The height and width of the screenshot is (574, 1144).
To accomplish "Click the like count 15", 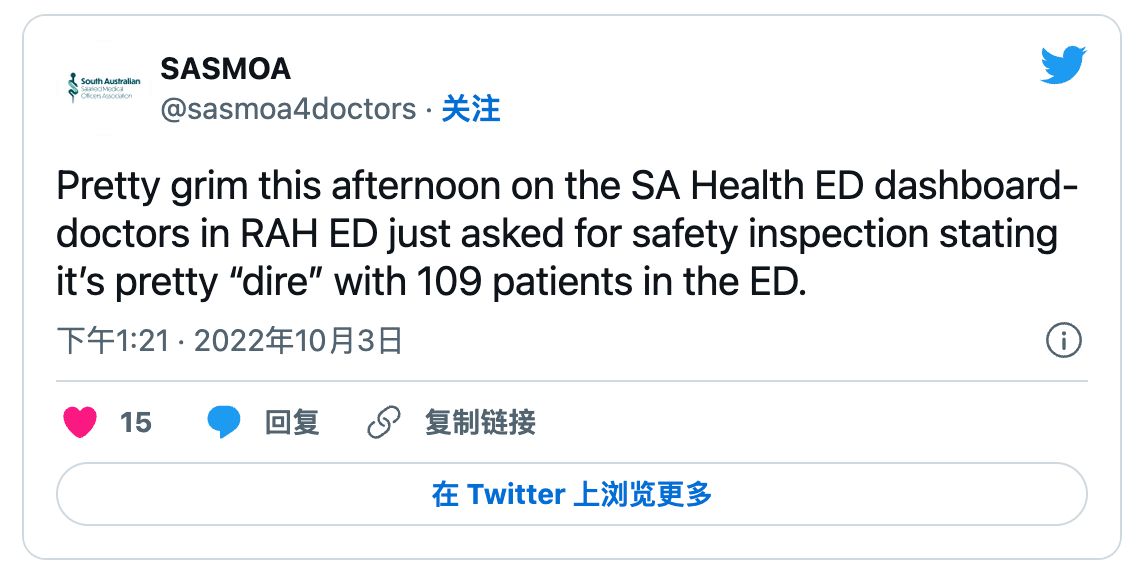I will [x=135, y=423].
